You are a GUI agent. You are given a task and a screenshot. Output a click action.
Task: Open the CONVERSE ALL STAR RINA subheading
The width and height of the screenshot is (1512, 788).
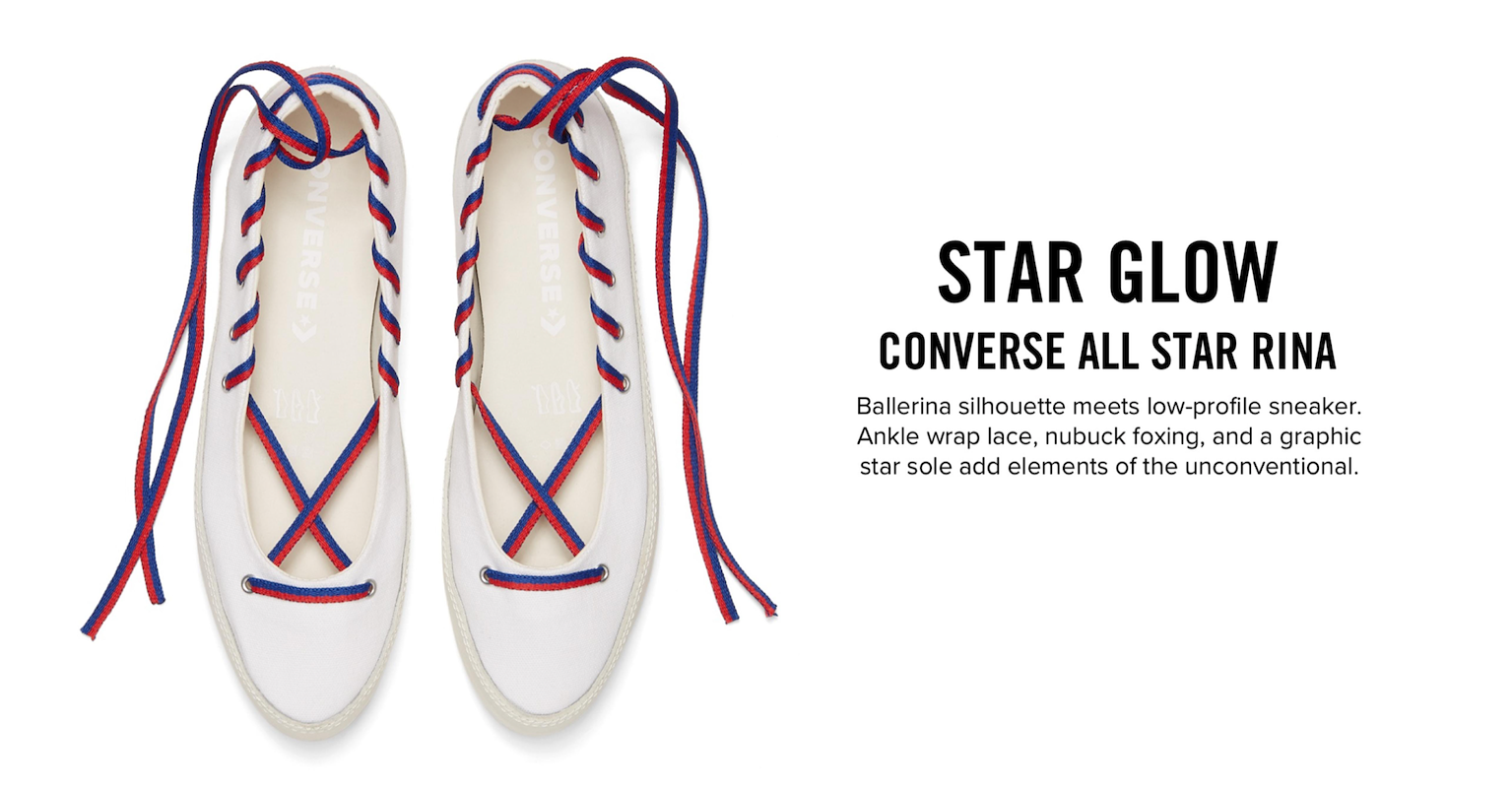pos(1107,352)
